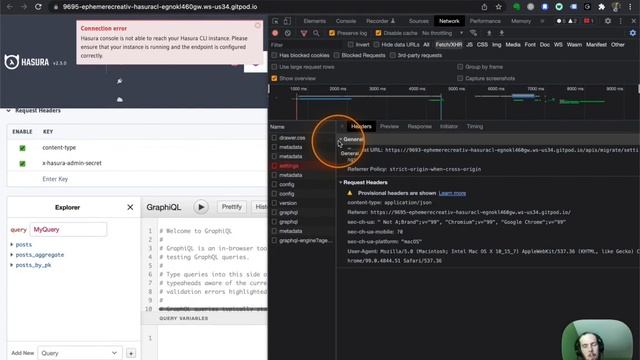Open network conditions wifi icon

click(473, 33)
